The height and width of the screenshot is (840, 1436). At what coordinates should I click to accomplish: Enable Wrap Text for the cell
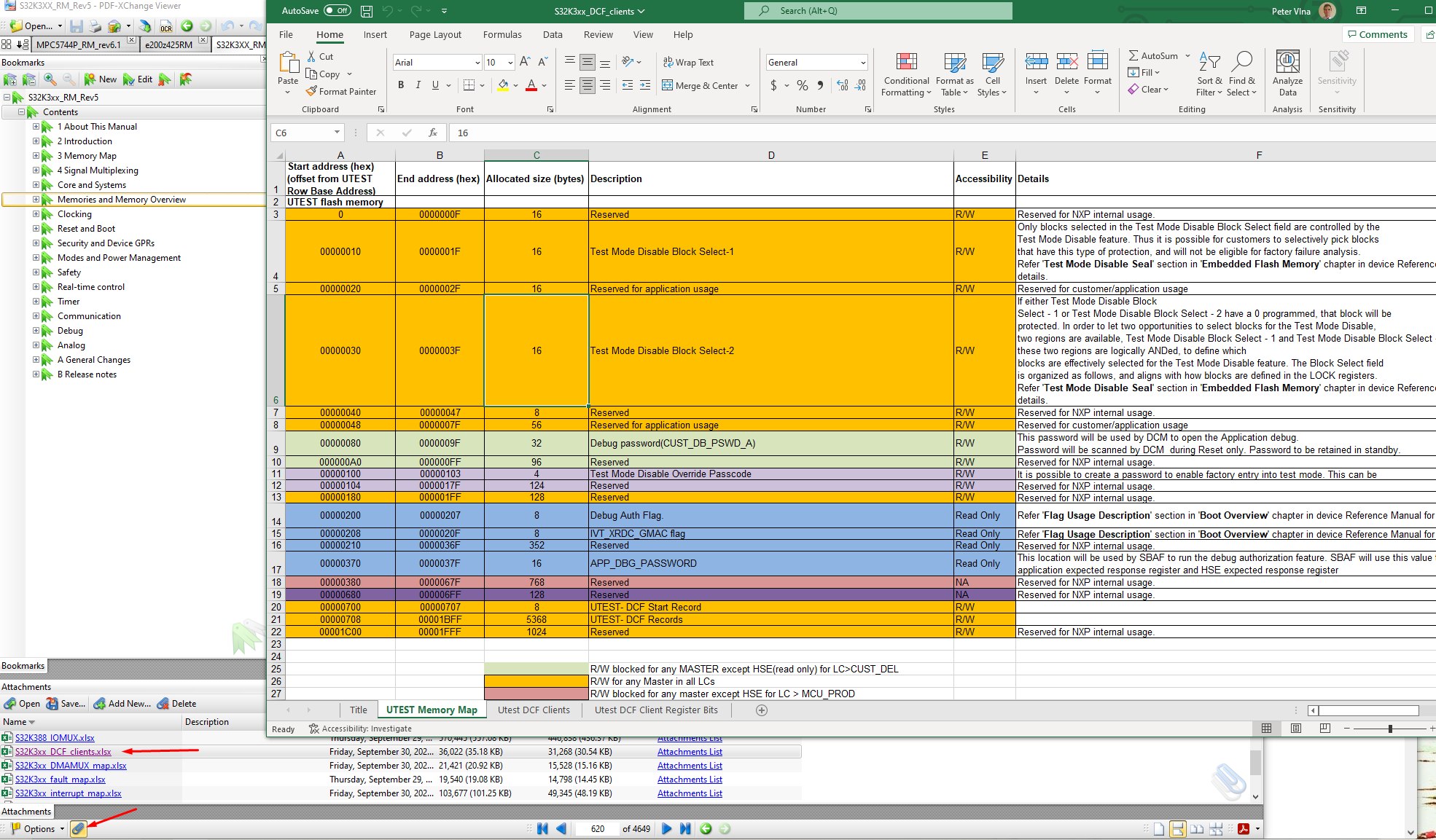click(x=688, y=62)
